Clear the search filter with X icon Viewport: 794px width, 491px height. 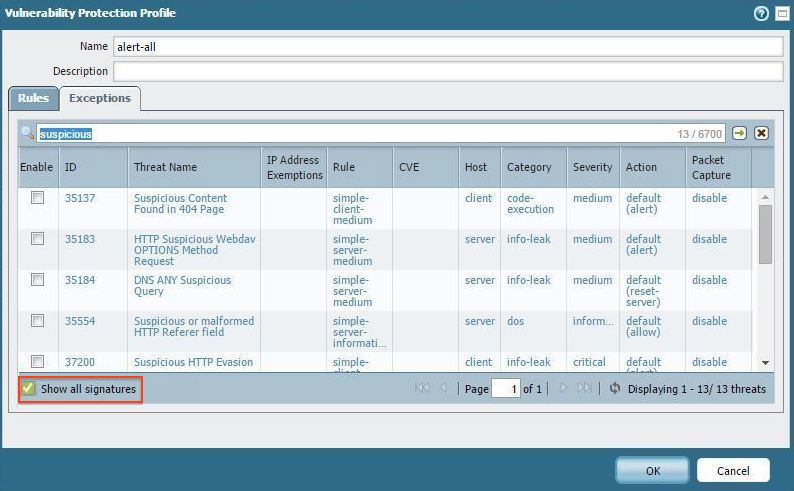(x=761, y=133)
